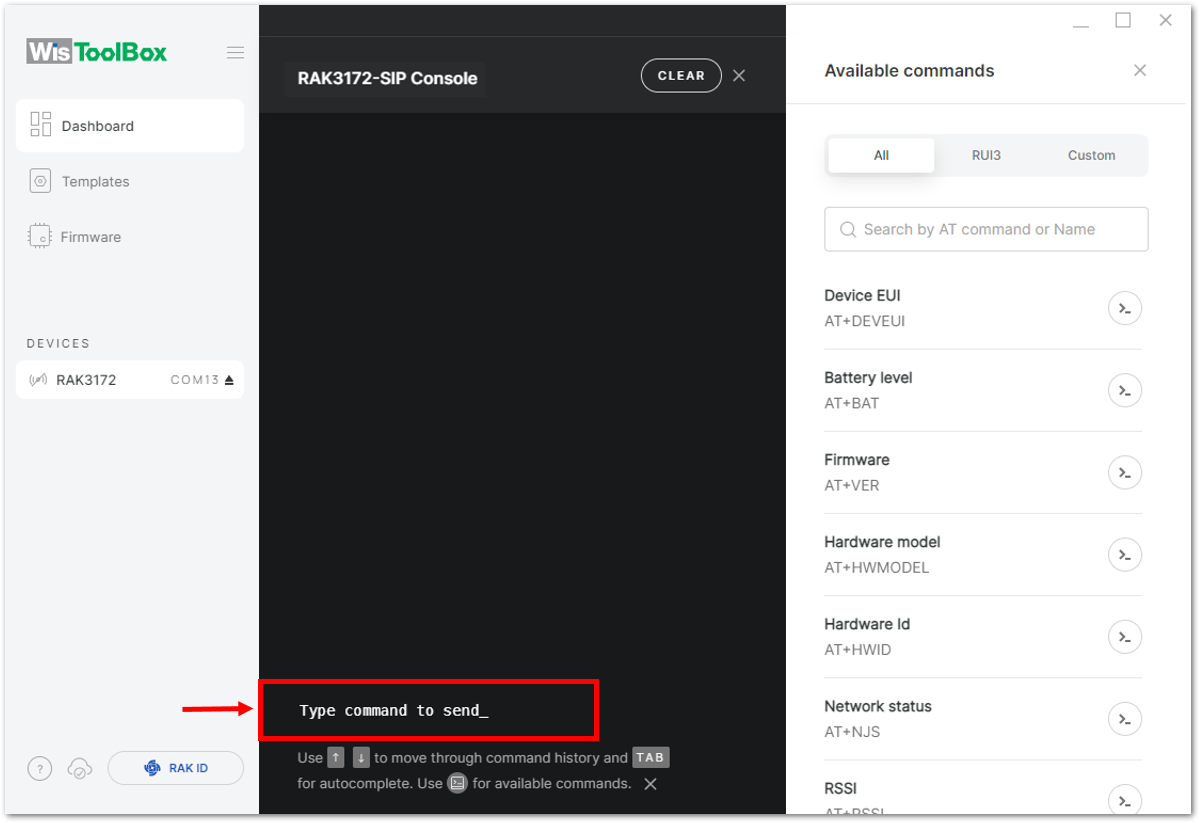Sign in with the RAK ID button

176,768
